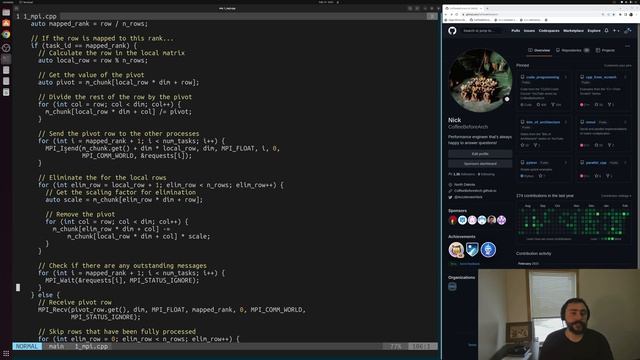Click the organization avatar under Organizations

[452, 287]
